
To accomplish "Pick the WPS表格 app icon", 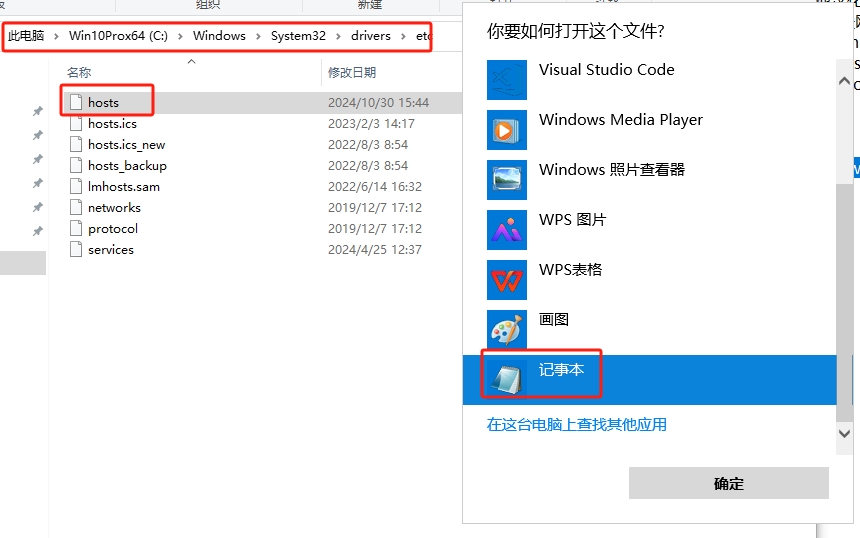I will (x=507, y=280).
